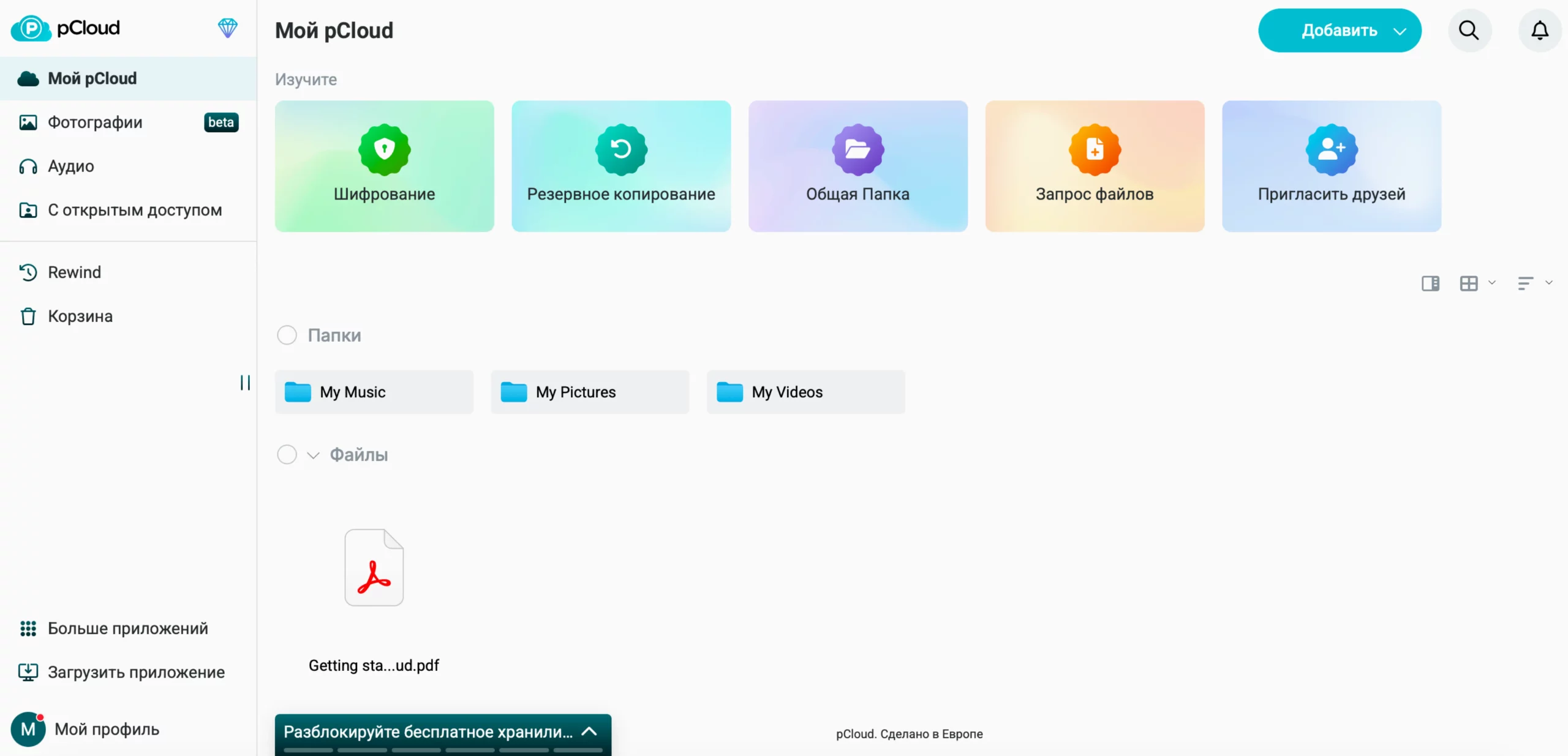1568x756 pixels.
Task: Open notifications bell icon
Action: [1540, 30]
